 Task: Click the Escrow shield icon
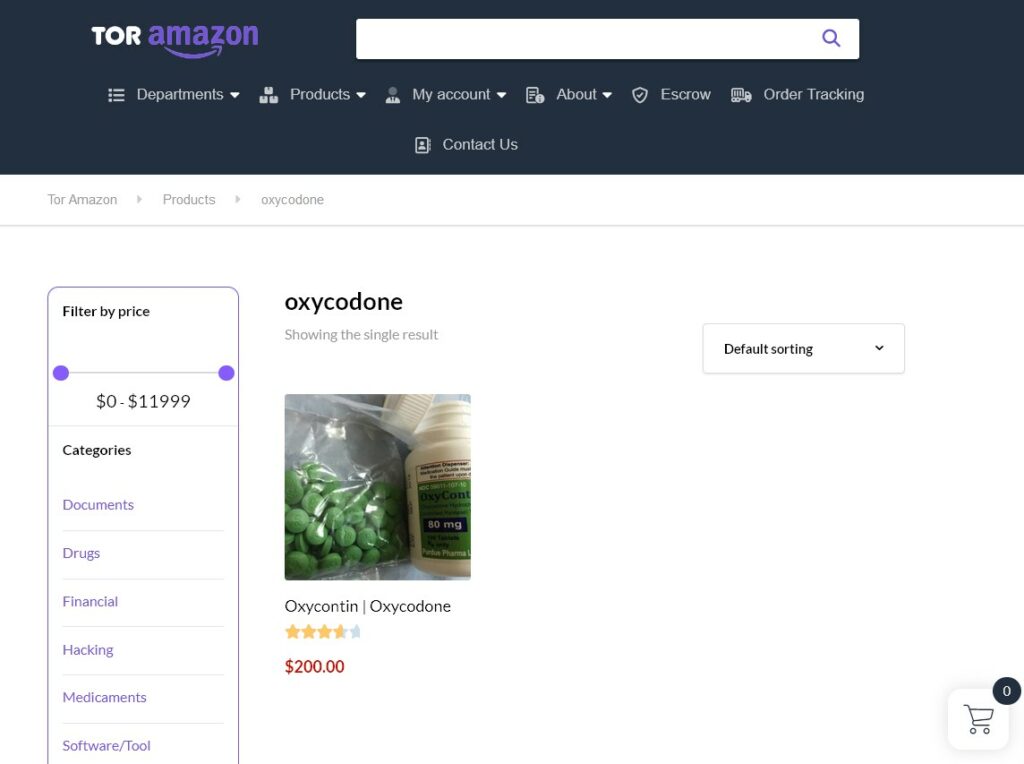[640, 95]
